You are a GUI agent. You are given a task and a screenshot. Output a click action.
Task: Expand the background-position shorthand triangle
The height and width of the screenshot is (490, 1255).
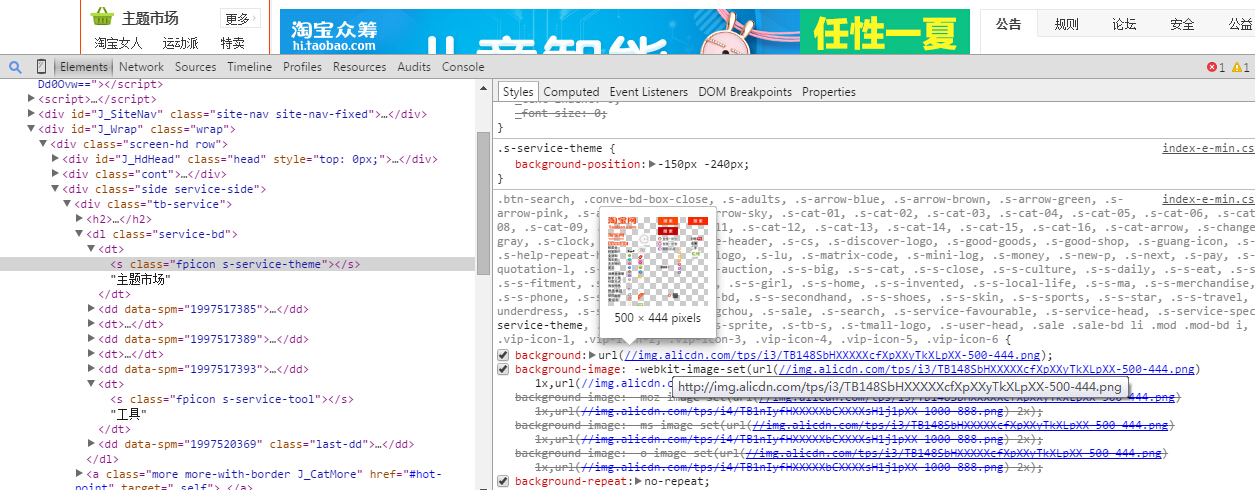point(653,163)
